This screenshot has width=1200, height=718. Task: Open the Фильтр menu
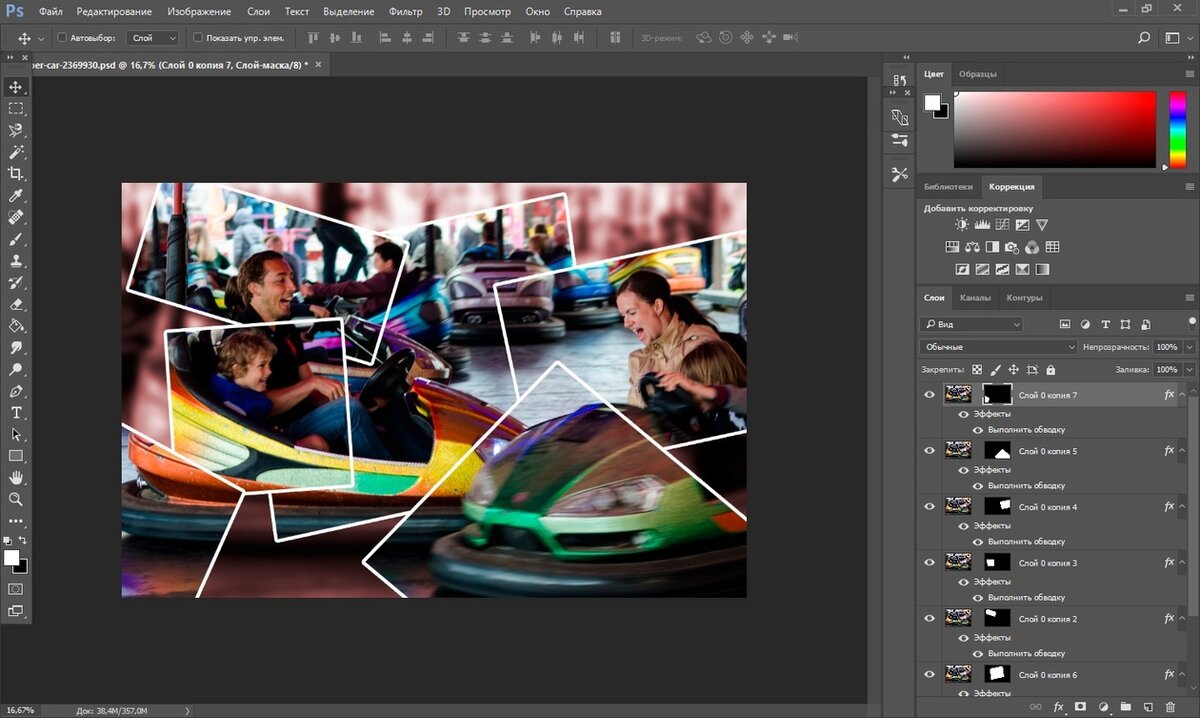tap(406, 12)
